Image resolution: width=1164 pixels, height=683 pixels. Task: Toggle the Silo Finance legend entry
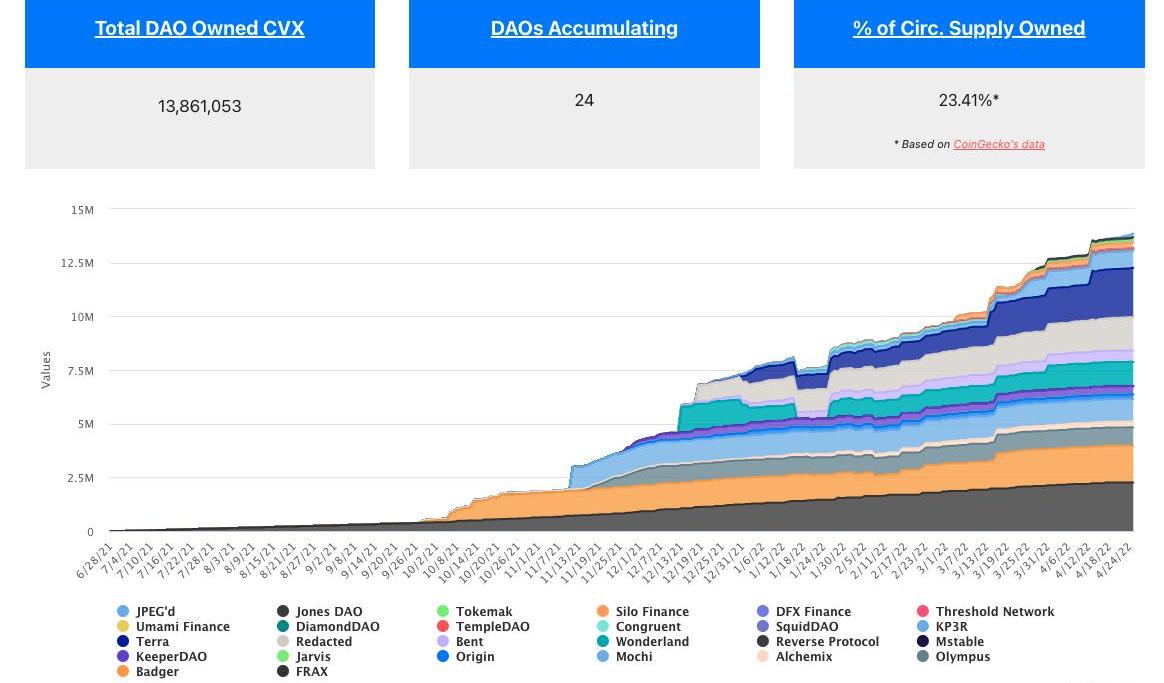coord(643,612)
